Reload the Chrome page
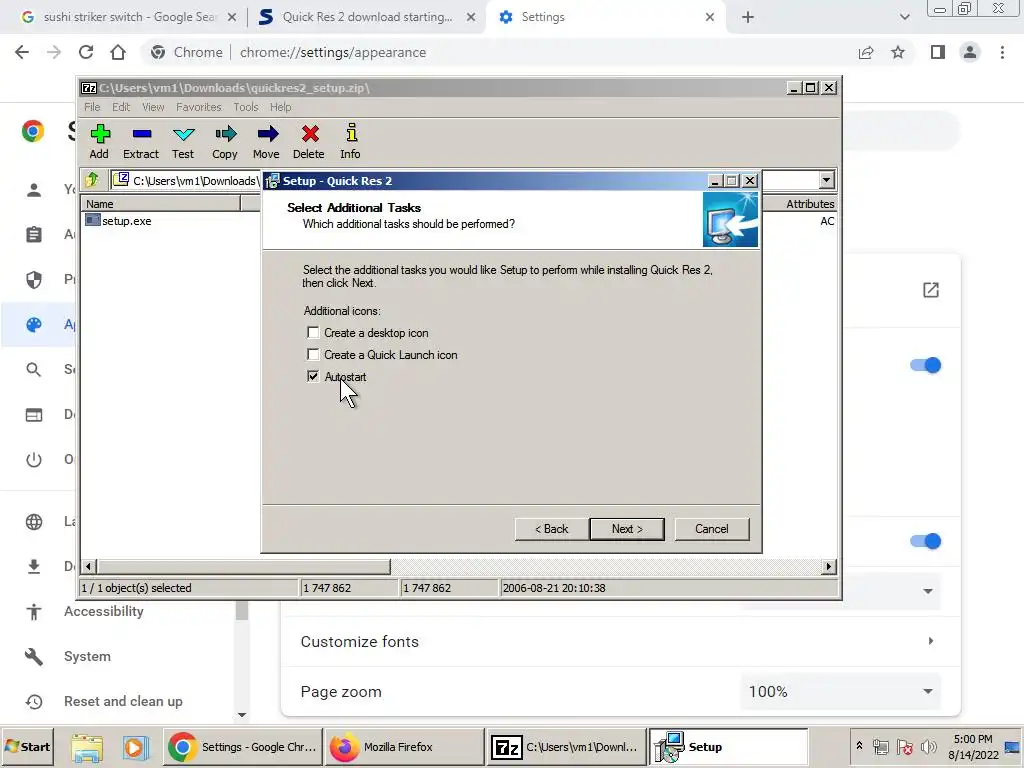1024x768 pixels. tap(86, 52)
